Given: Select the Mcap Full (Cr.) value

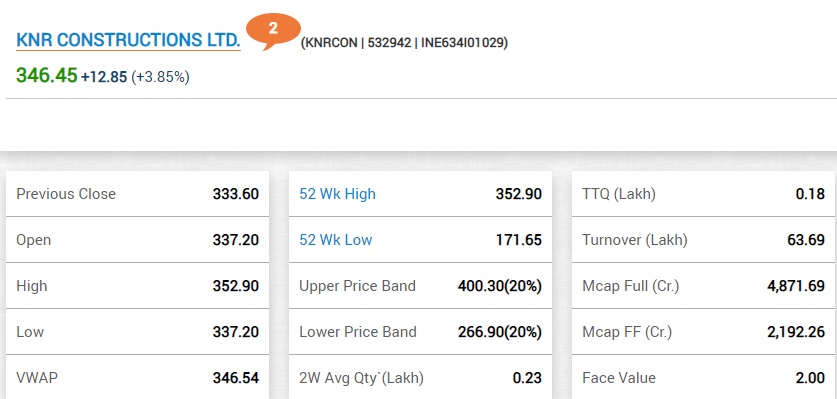Looking at the screenshot, I should [x=796, y=286].
